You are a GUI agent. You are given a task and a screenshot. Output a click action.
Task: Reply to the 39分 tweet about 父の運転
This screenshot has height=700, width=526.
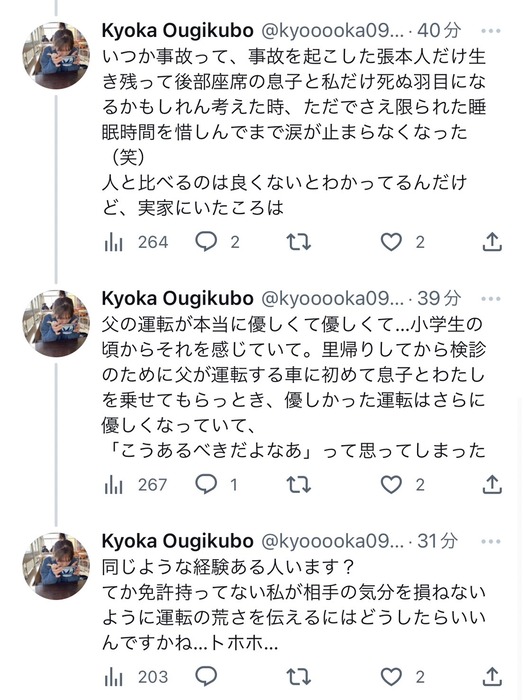(206, 485)
